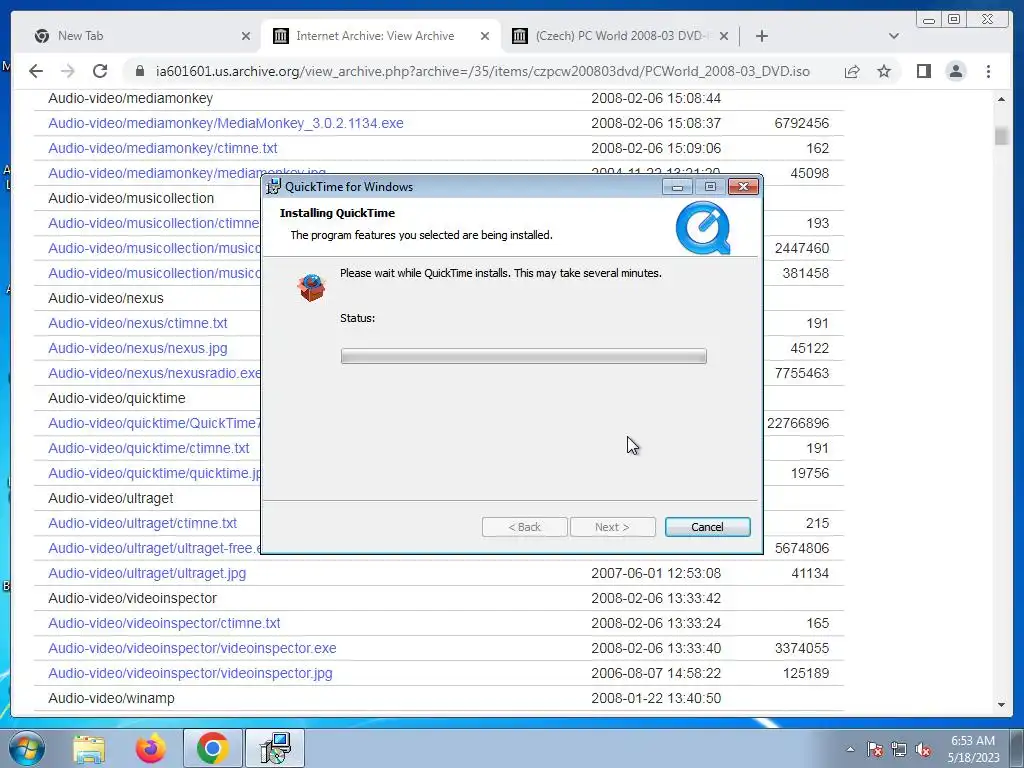Click the QuickTime installation progress bar

(x=523, y=356)
